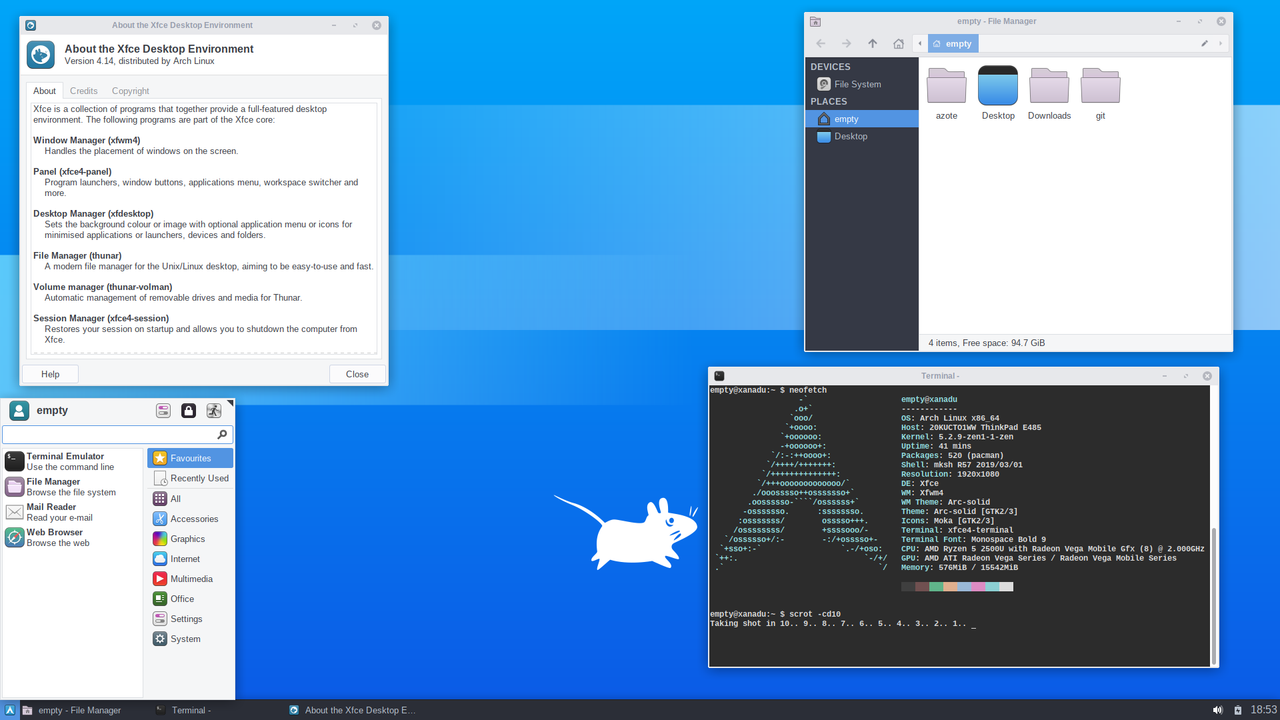The height and width of the screenshot is (720, 1280).
Task: Open the settings manager icon in menu header
Action: [163, 410]
